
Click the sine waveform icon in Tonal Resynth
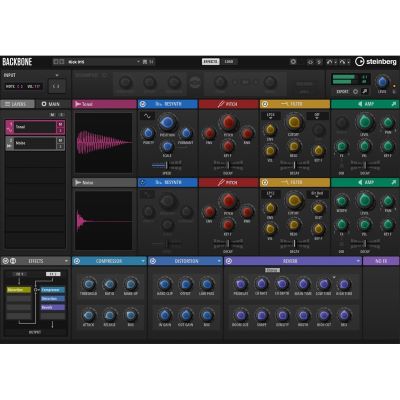147,116
